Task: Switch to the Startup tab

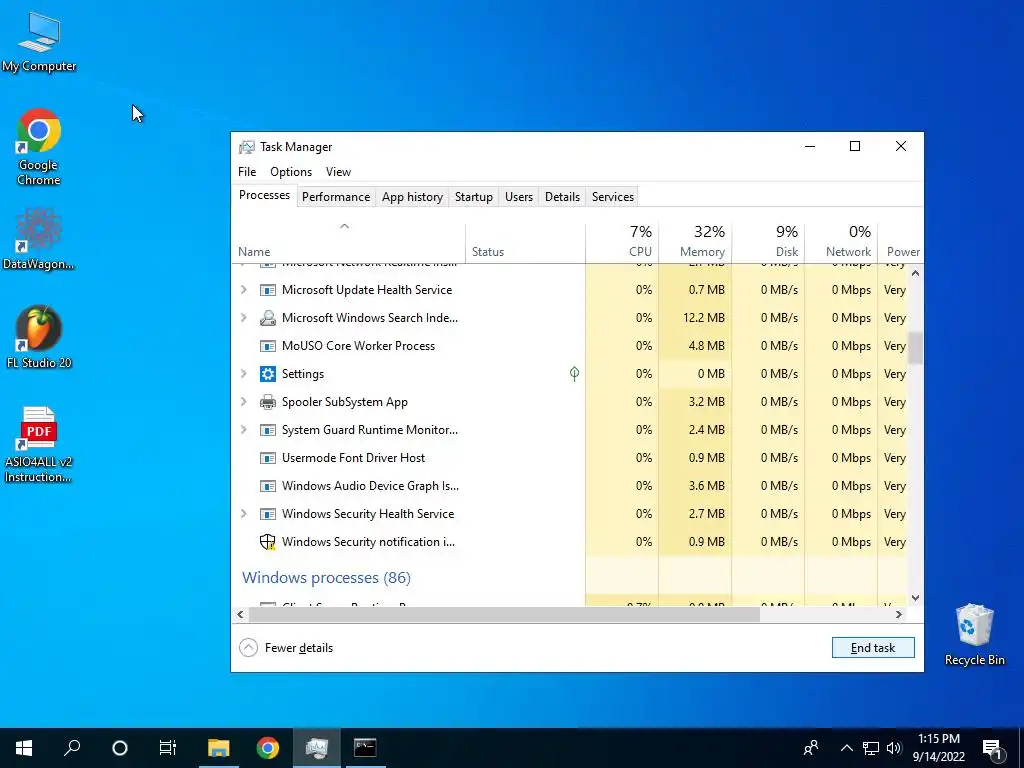Action: [473, 197]
